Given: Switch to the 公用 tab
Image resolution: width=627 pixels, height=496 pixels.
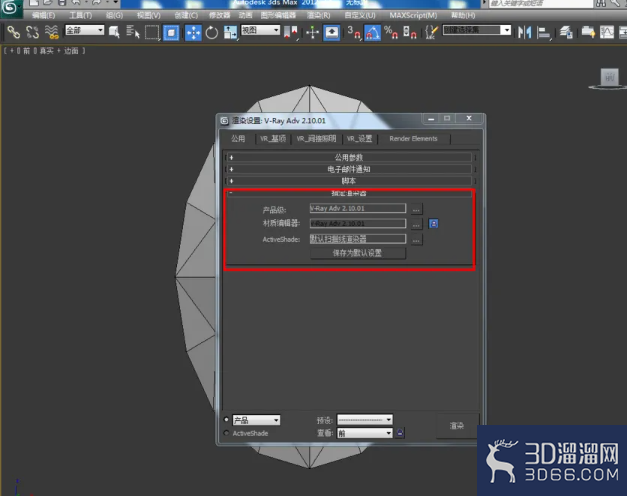Looking at the screenshot, I should coord(238,138).
